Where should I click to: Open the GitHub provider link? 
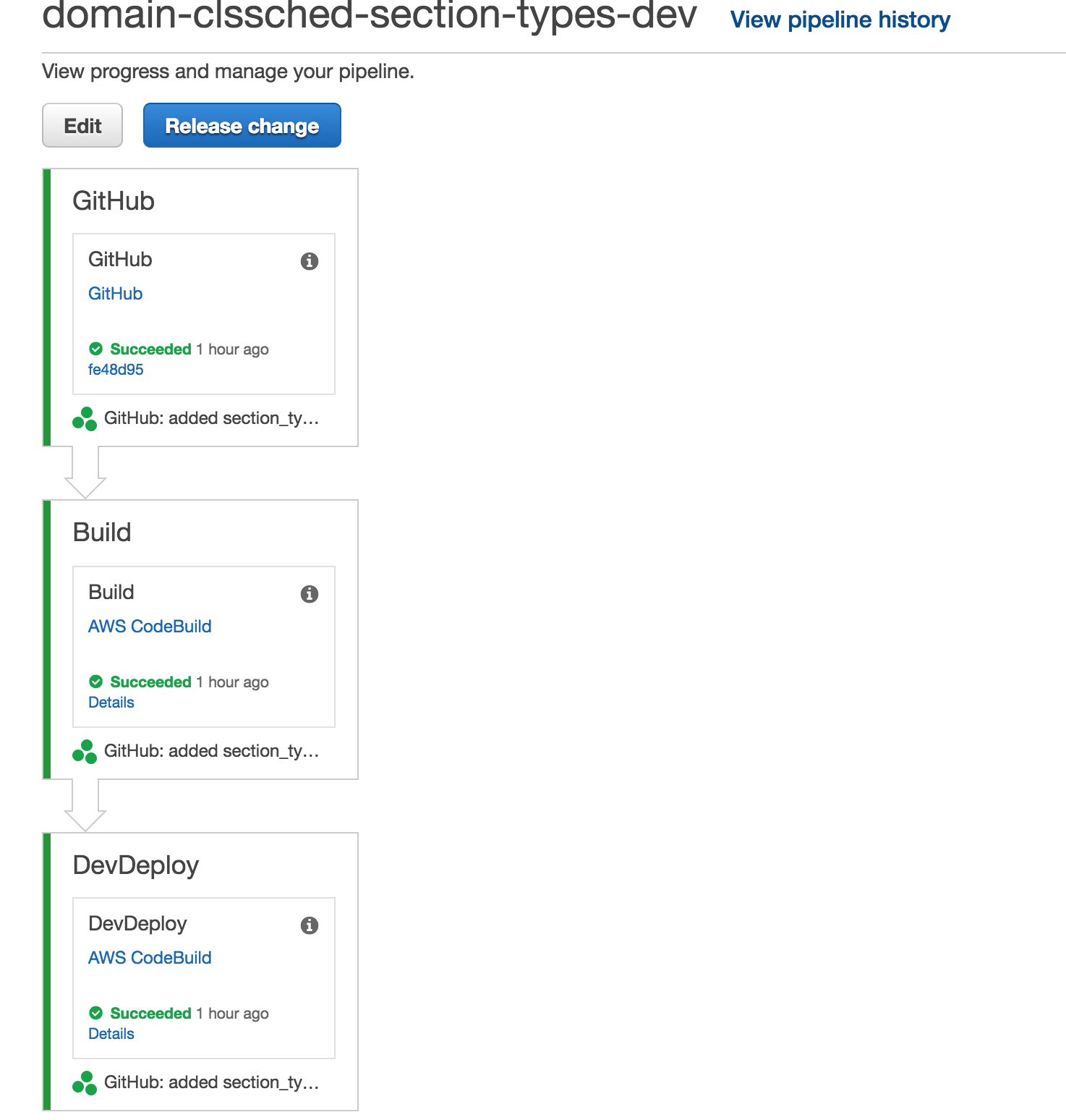116,294
